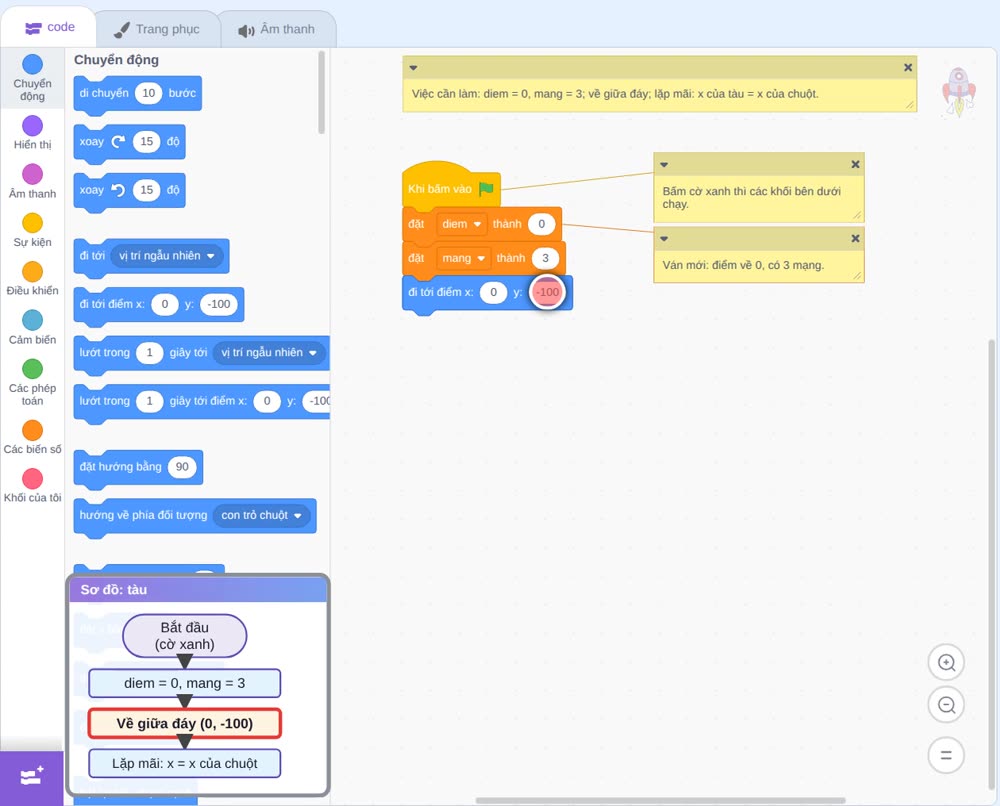Screen dimensions: 1000x806
Task: Collapse the 'Việc cần làm' comment
Action: [x=413, y=68]
